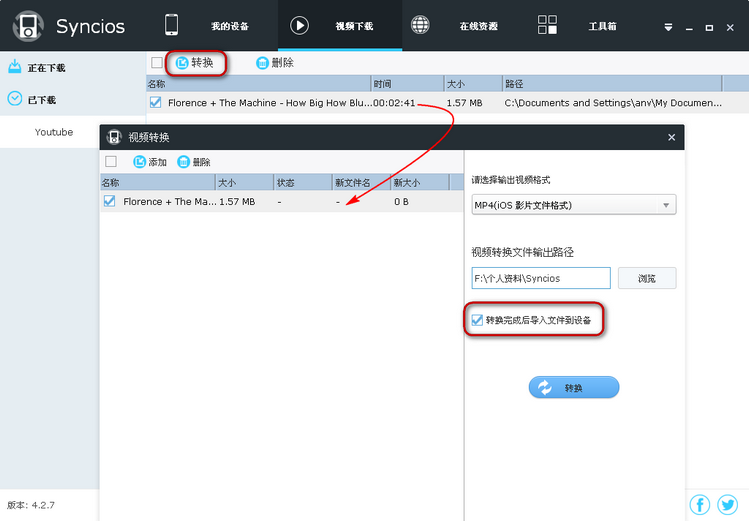Toggle the select-all checkbox in the 视频转换 dialog

coord(111,161)
